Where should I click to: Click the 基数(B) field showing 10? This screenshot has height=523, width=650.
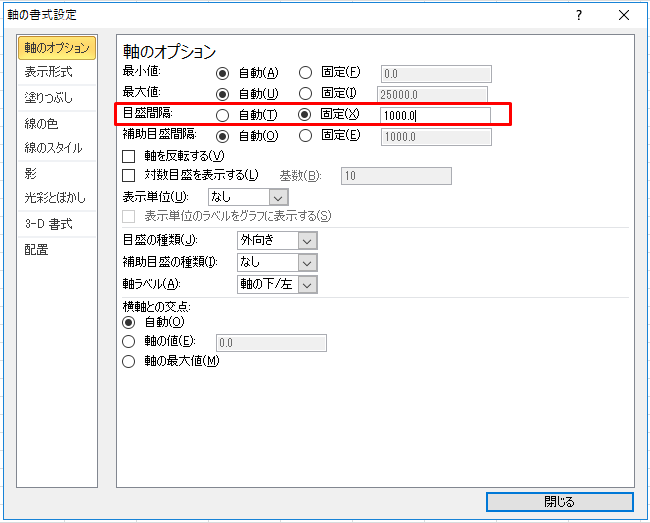pos(396,176)
